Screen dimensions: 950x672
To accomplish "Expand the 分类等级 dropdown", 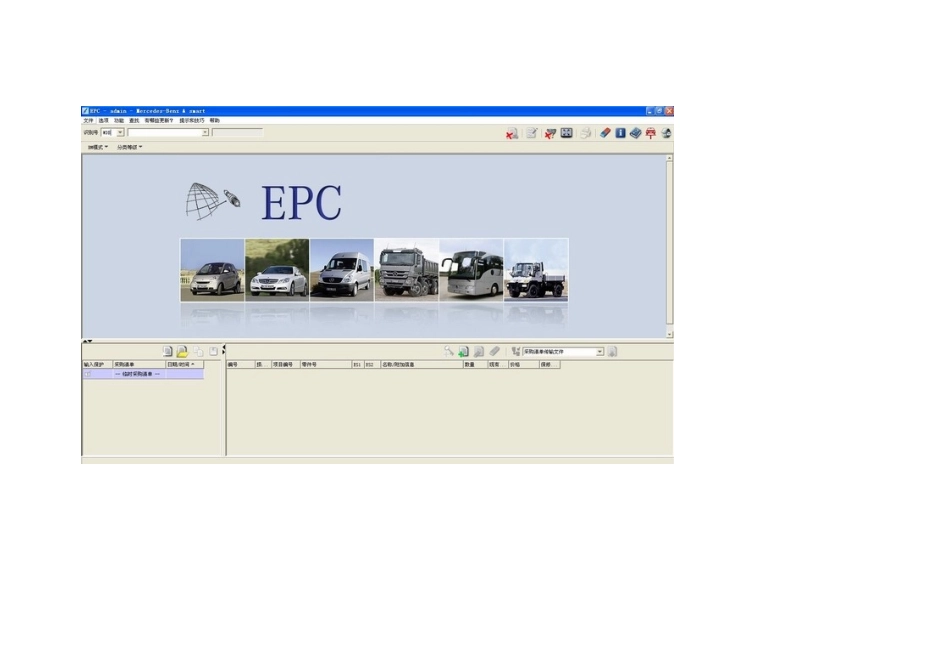I will click(x=129, y=147).
